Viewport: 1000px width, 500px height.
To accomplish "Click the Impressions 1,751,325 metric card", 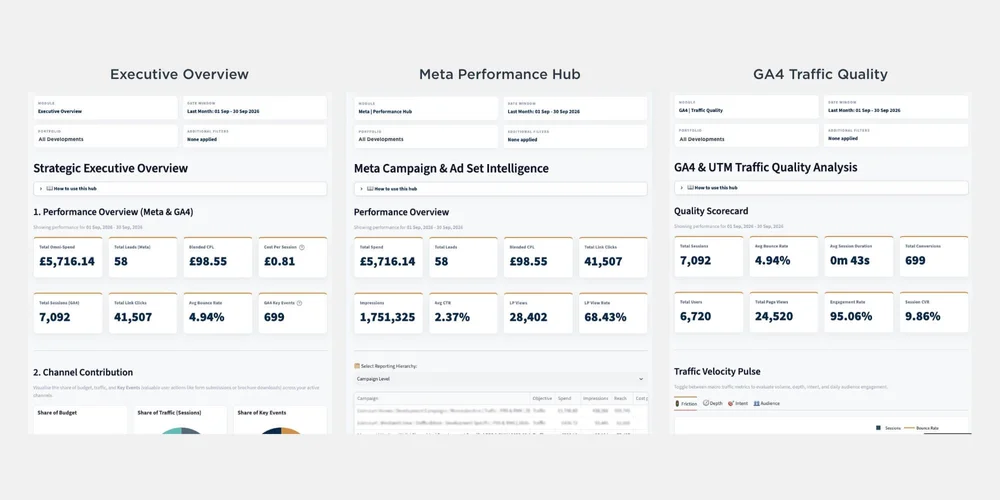I will 388,313.
